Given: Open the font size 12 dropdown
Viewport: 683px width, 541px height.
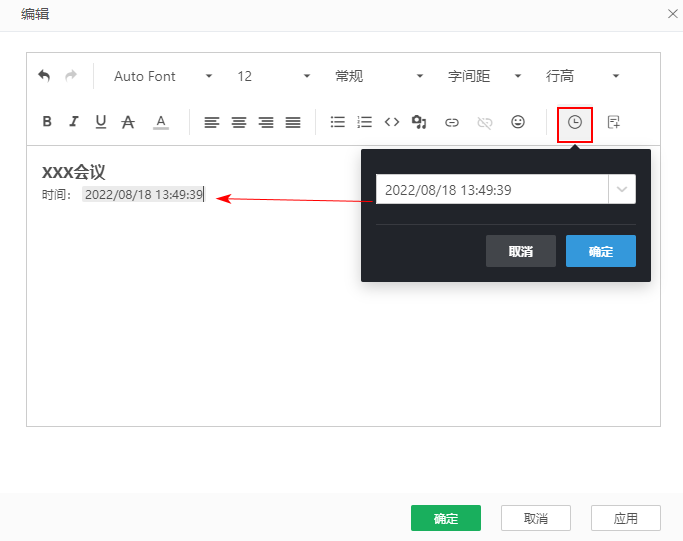Looking at the screenshot, I should 274,76.
